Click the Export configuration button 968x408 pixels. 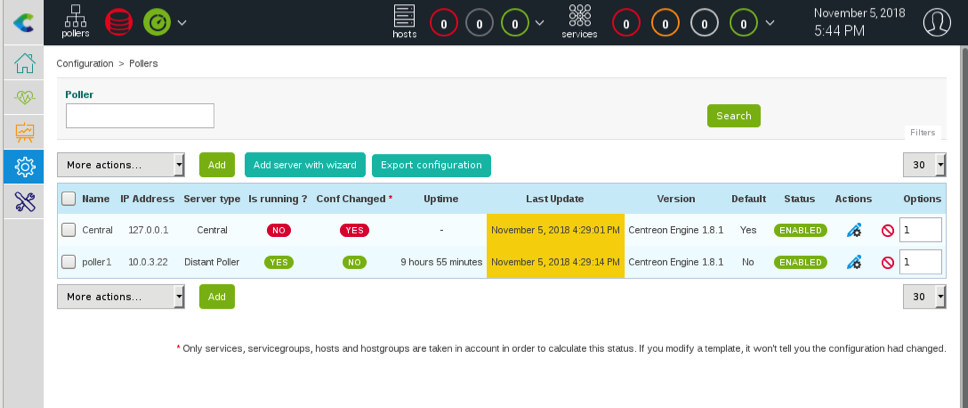coord(431,165)
